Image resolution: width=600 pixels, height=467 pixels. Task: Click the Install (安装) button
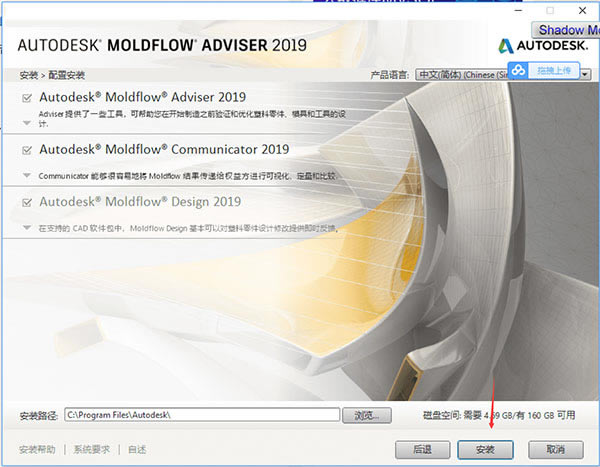point(485,449)
